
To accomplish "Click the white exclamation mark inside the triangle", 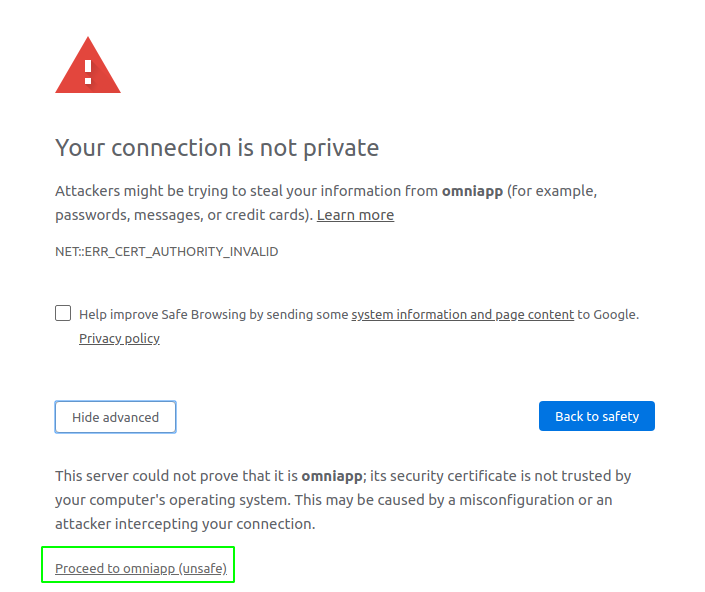I will click(x=88, y=70).
